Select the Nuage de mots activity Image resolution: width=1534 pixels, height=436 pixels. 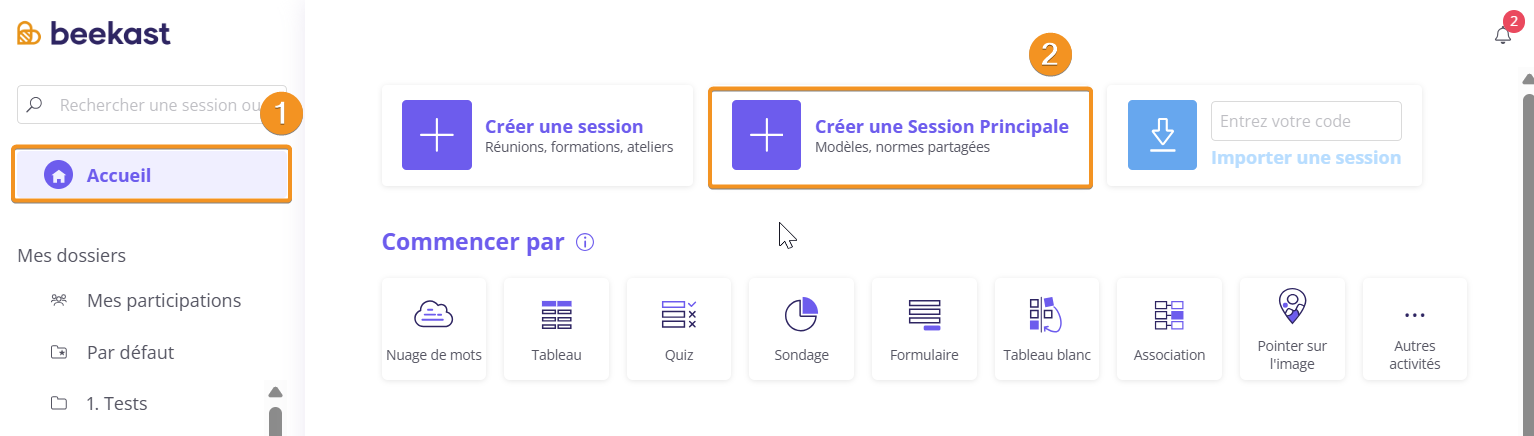tap(434, 329)
